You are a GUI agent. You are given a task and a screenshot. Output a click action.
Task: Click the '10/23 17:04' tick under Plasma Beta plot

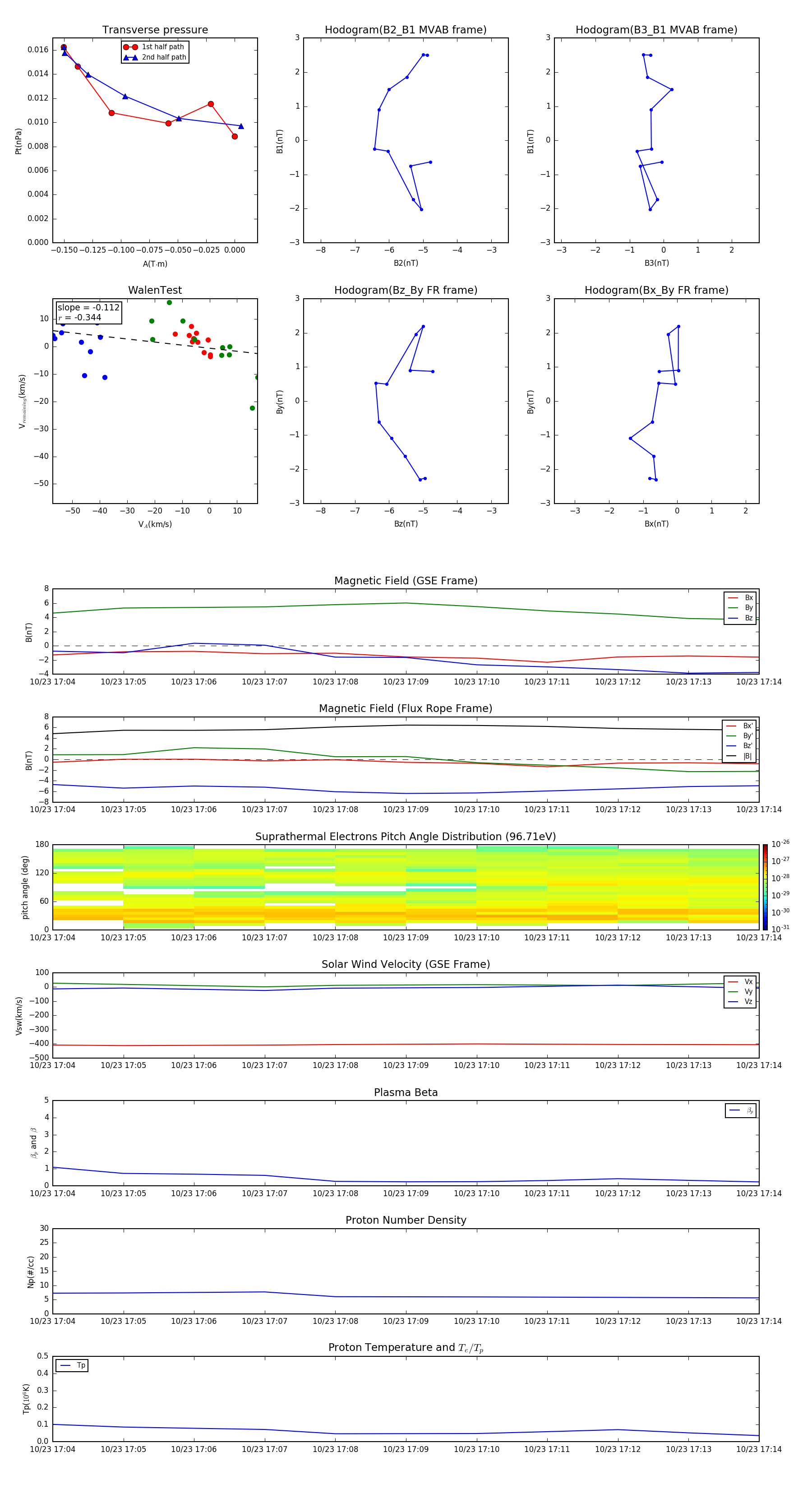click(x=53, y=1193)
